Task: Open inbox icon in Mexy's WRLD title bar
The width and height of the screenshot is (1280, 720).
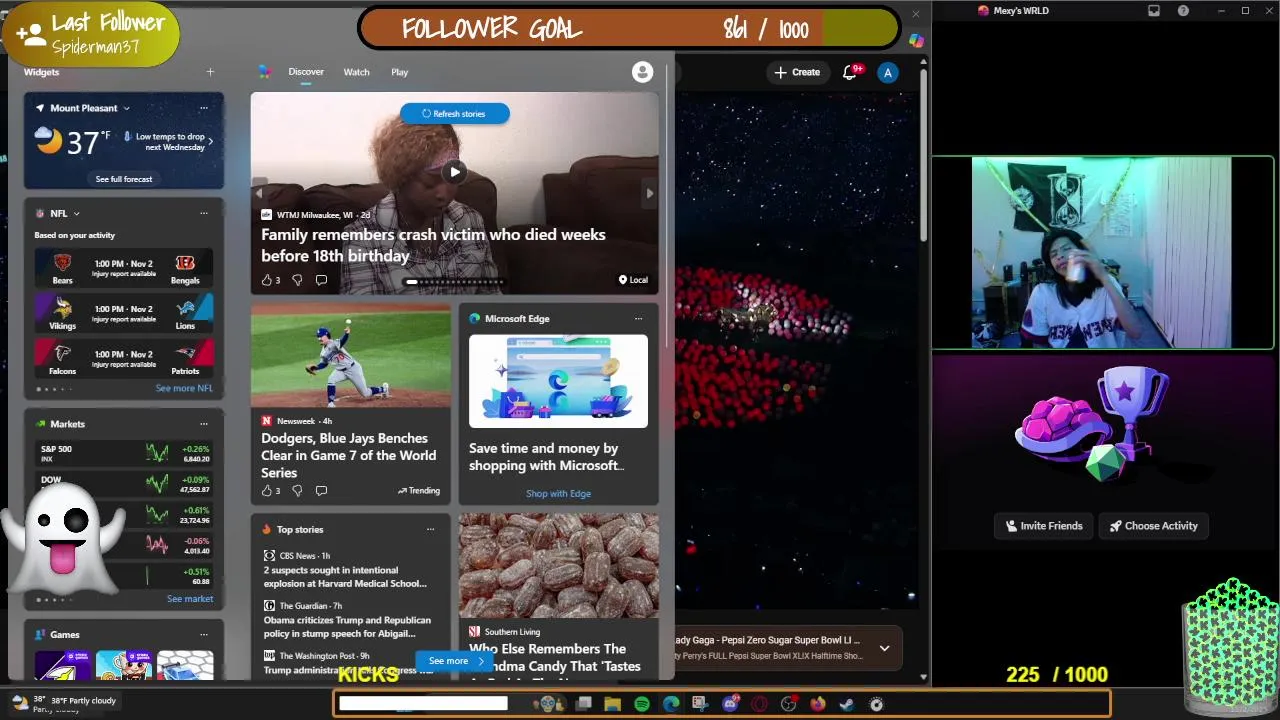Action: click(x=1154, y=11)
